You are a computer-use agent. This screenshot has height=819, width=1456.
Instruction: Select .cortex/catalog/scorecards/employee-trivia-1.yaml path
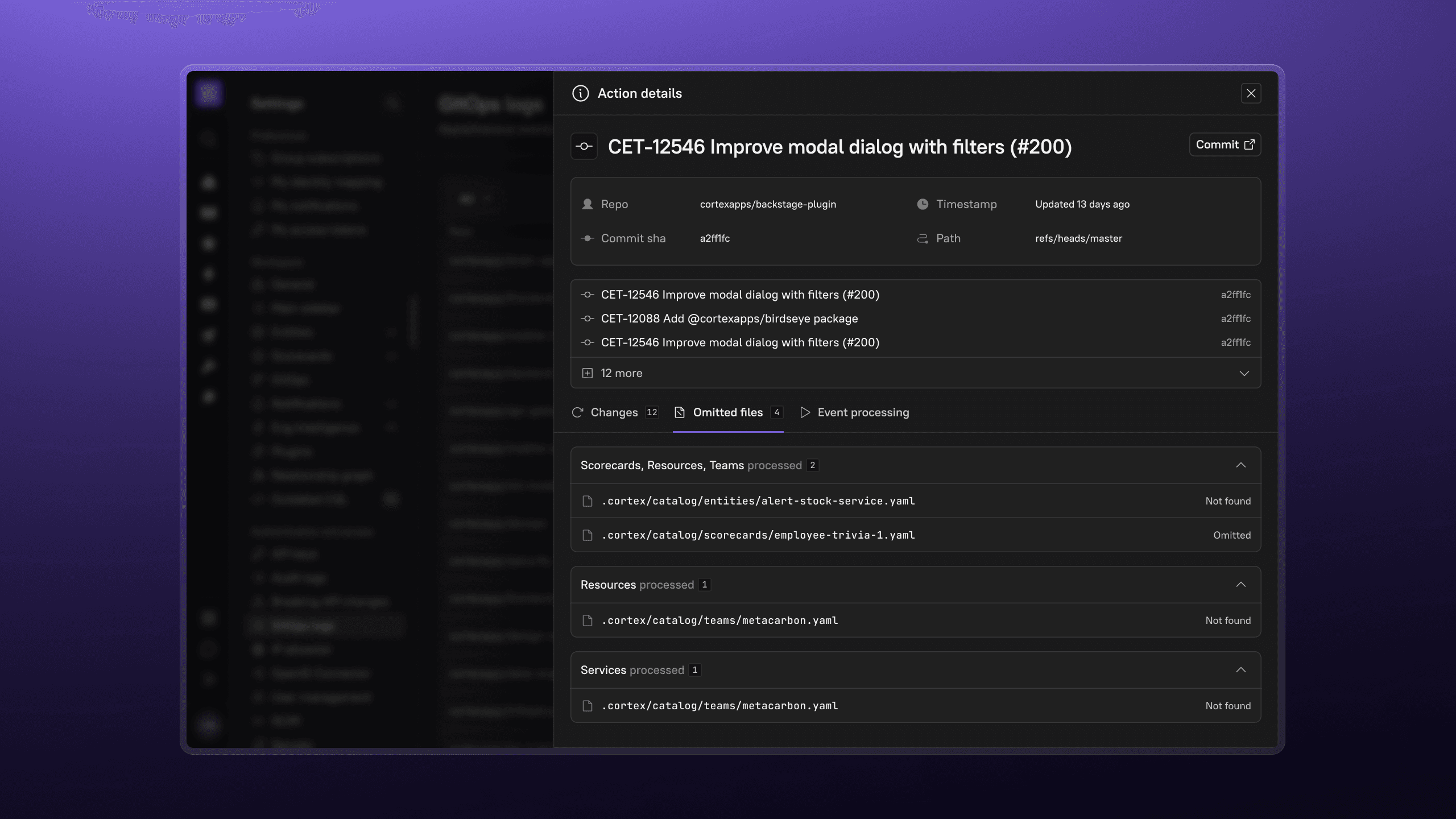tap(758, 535)
